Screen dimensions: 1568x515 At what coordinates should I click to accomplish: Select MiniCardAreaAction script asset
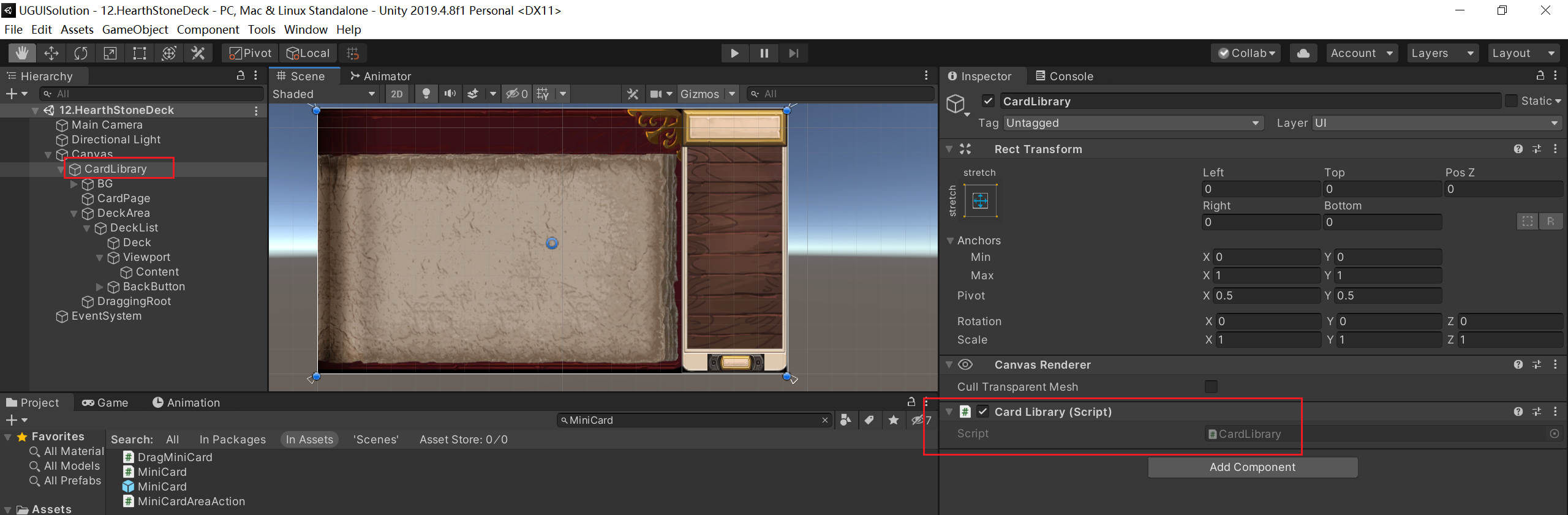point(191,502)
